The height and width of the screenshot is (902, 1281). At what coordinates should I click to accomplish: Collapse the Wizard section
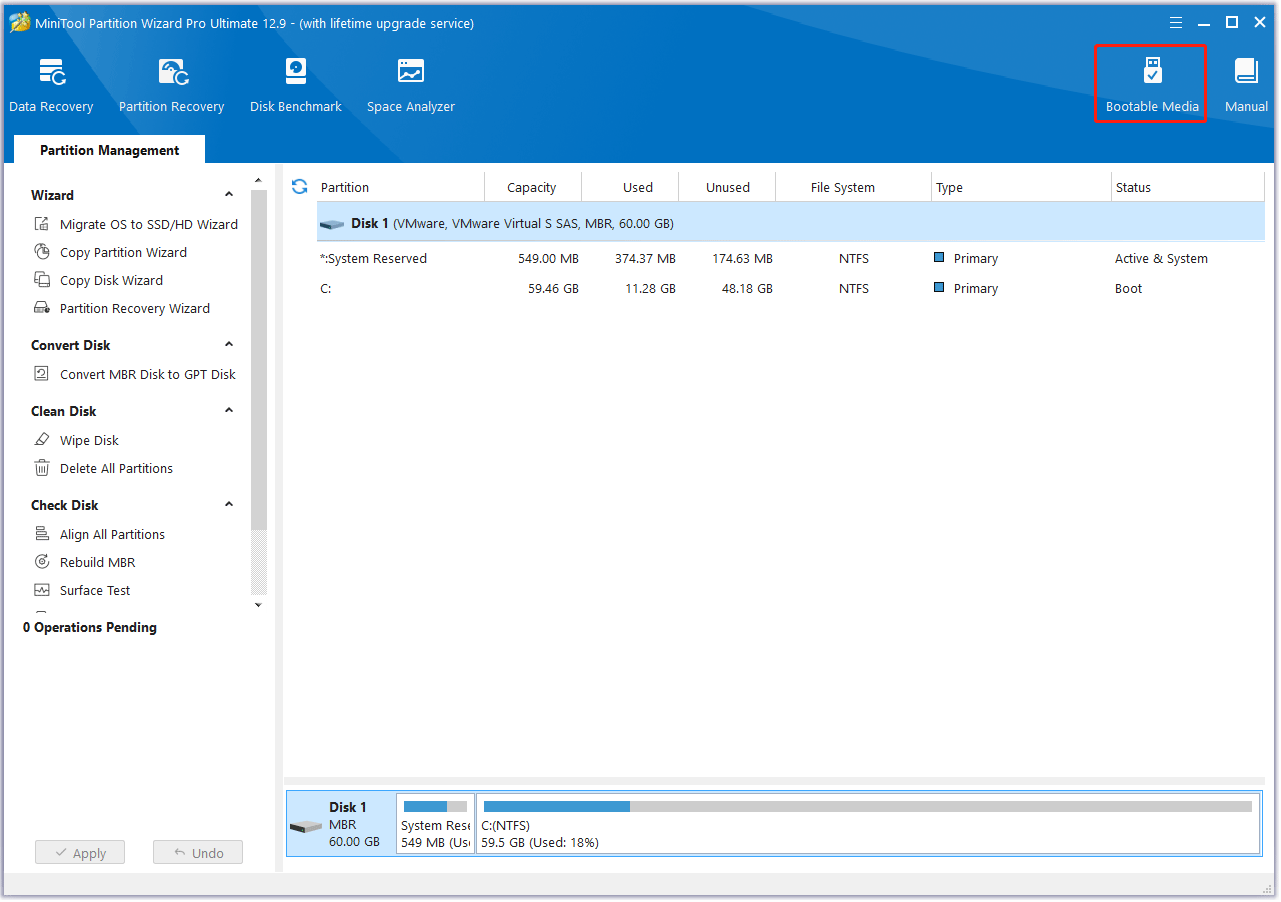tap(229, 195)
